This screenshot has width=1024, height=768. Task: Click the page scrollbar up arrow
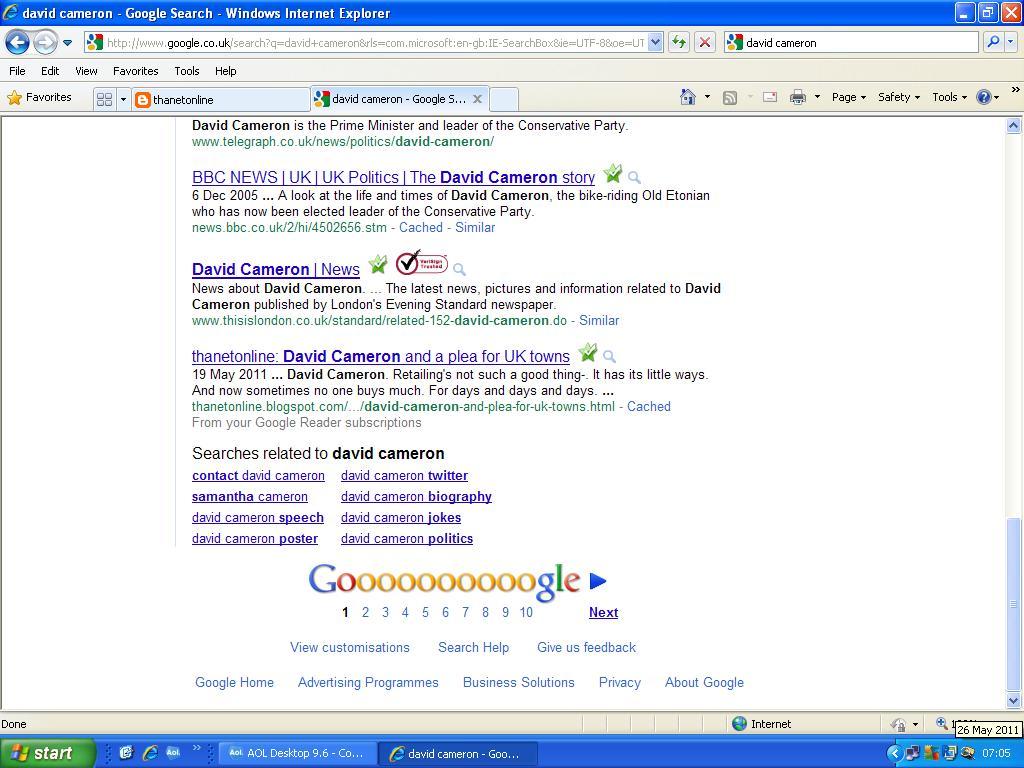1014,126
